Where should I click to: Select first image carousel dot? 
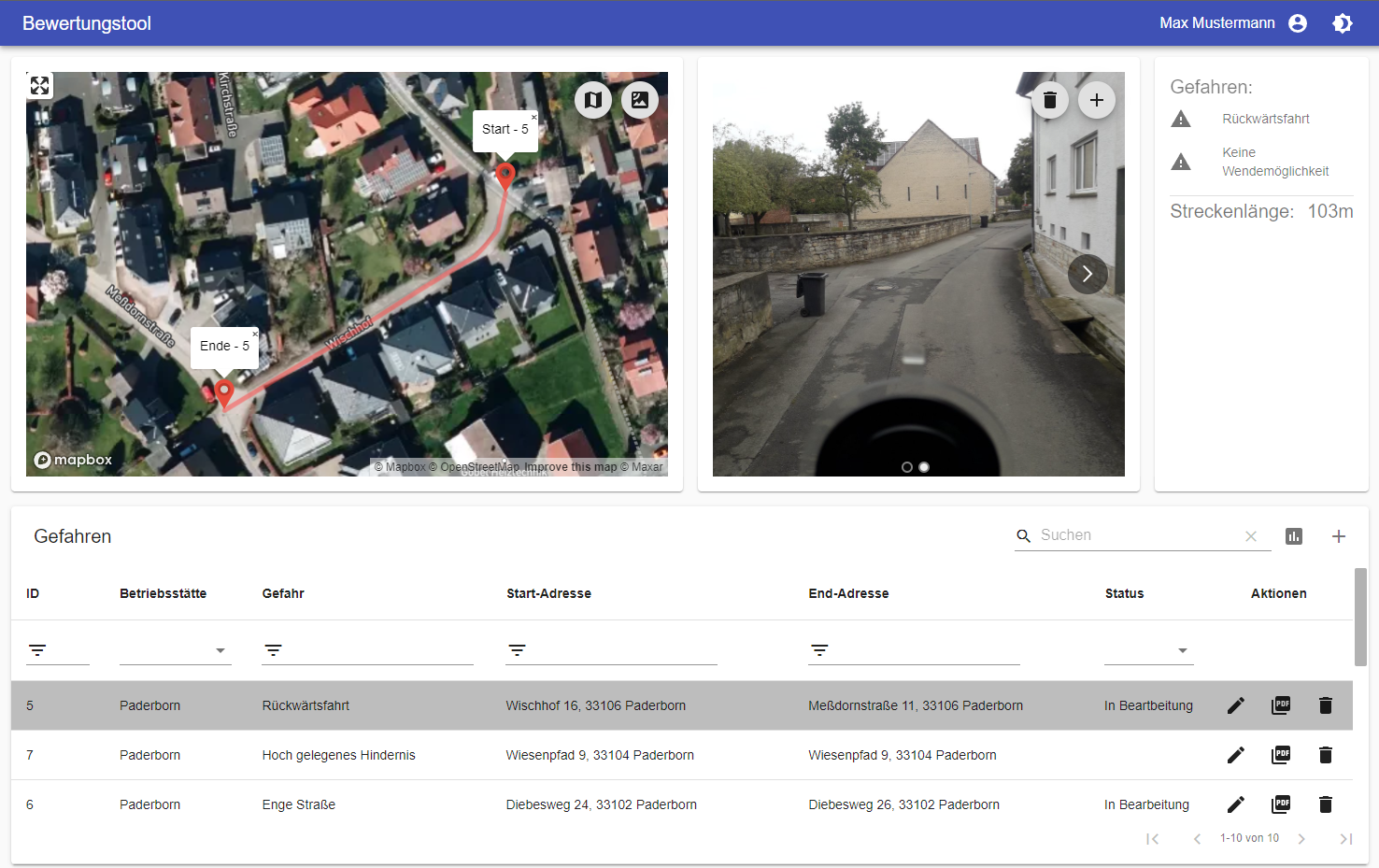click(x=906, y=467)
